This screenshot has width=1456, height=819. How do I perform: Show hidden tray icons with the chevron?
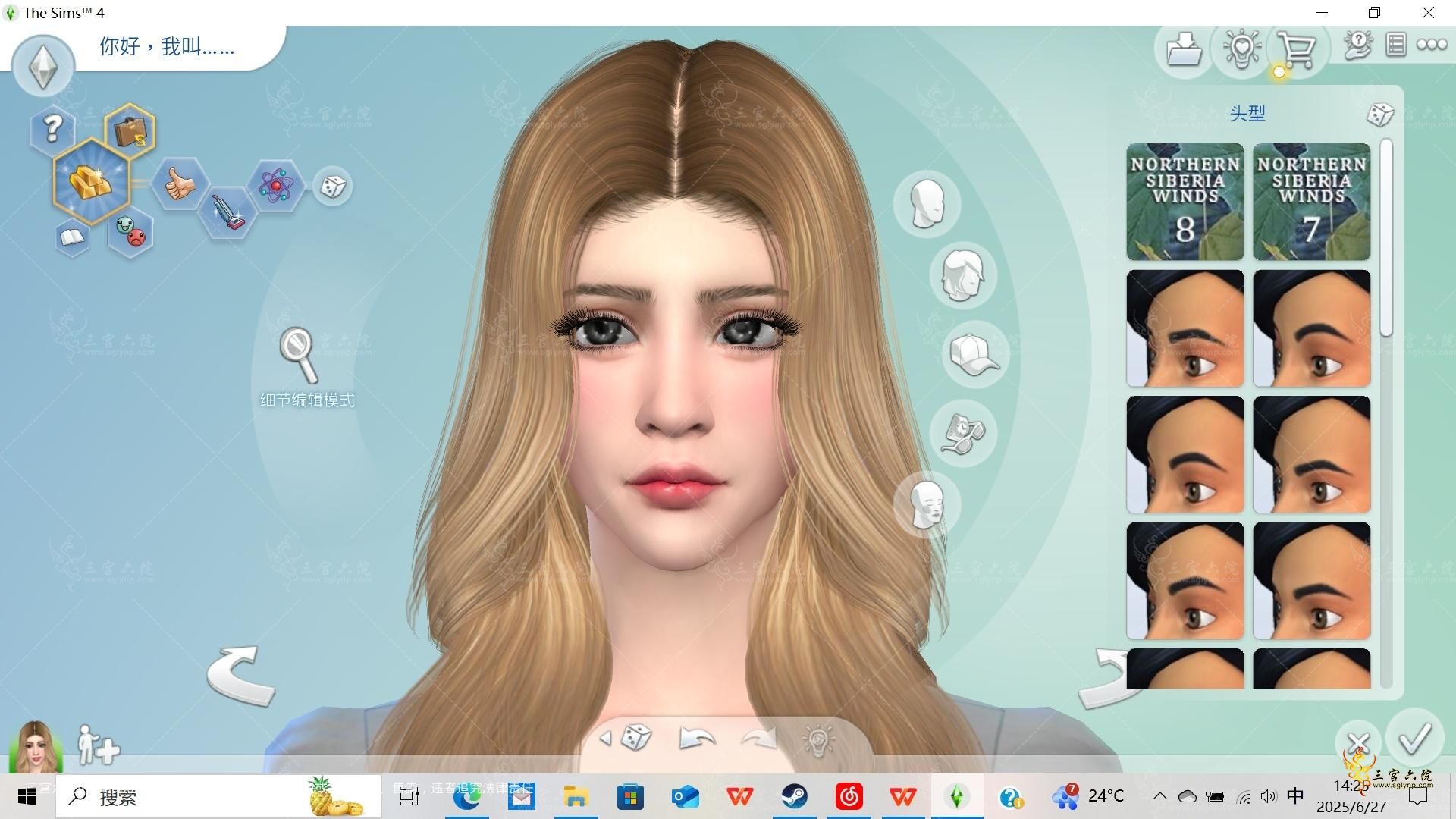click(x=1159, y=796)
